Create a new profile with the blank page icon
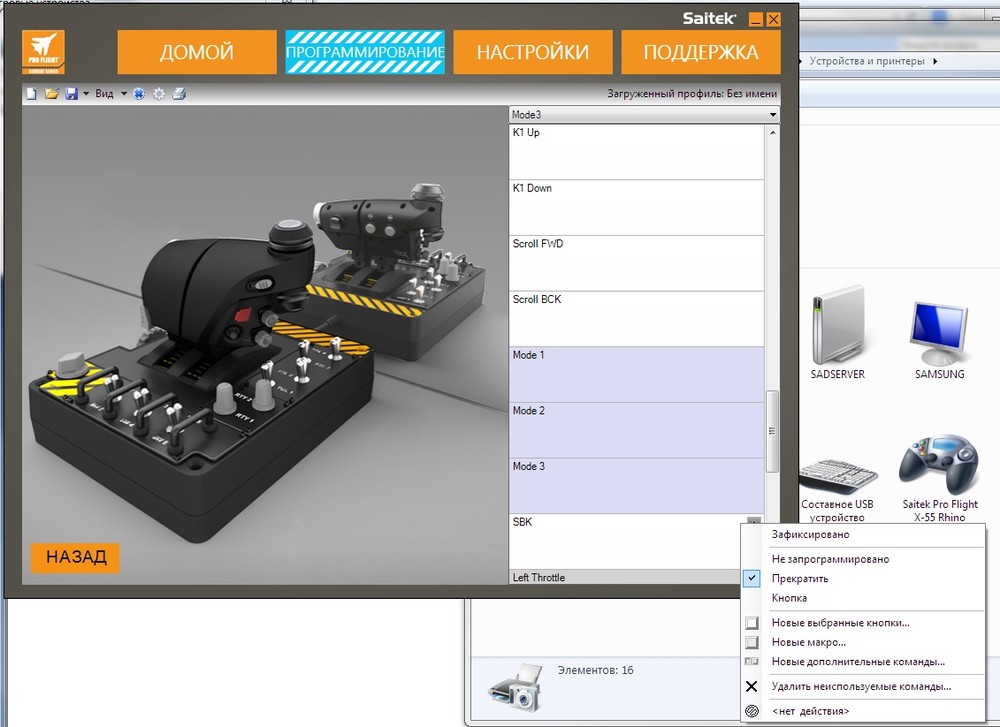 [31, 94]
